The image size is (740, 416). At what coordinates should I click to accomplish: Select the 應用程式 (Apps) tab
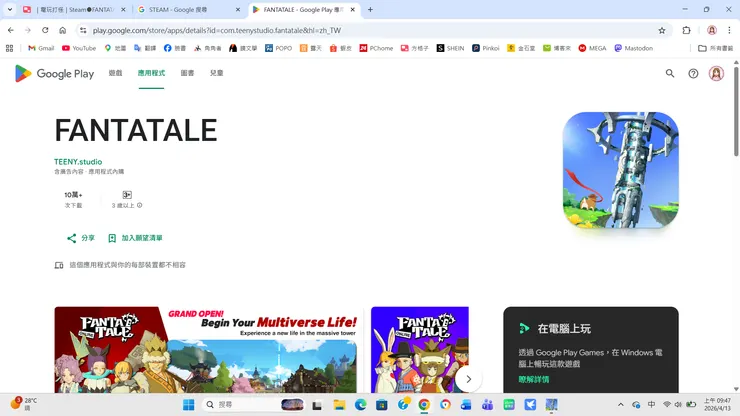(x=151, y=73)
